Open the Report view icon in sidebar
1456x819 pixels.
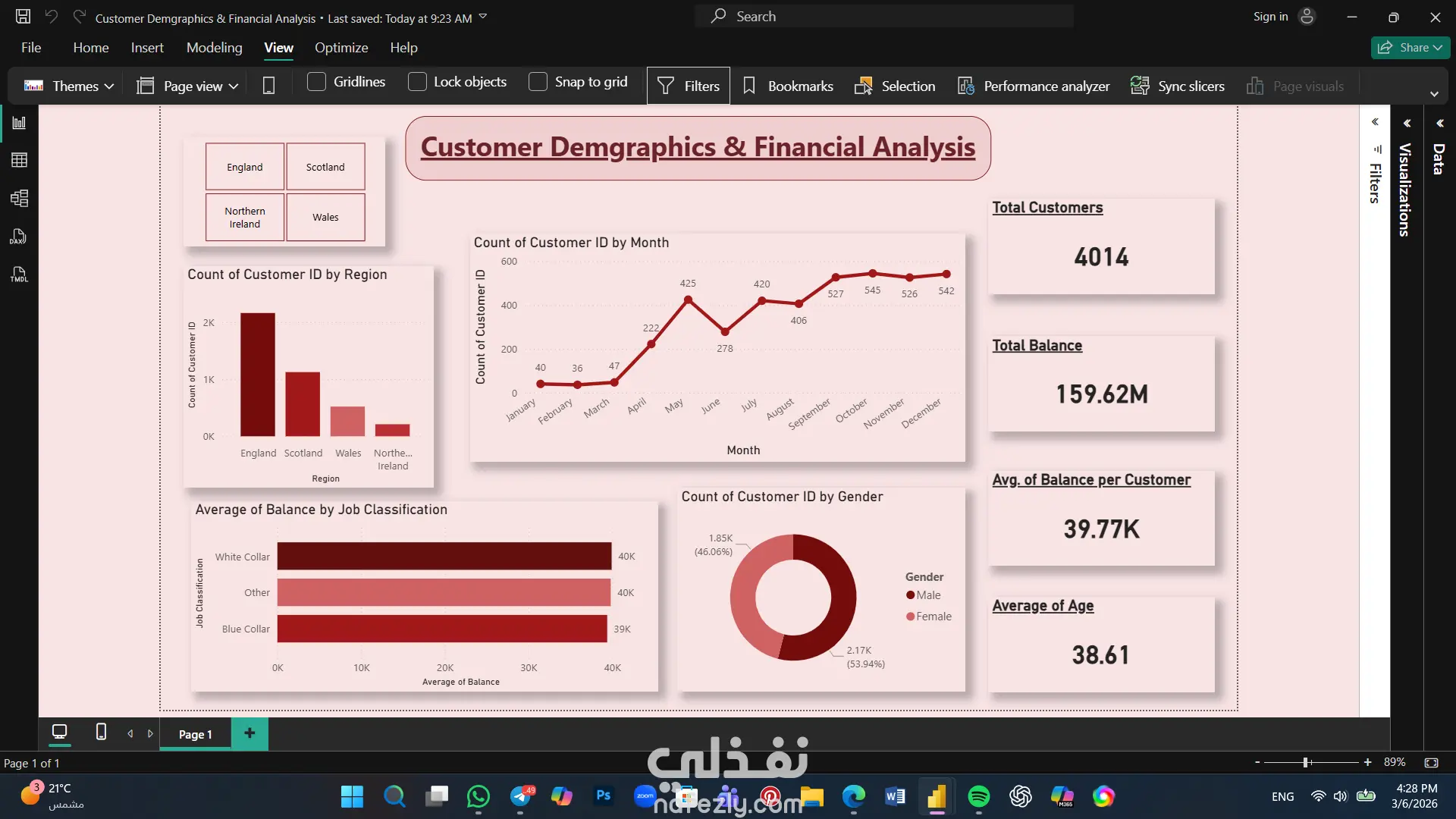19,123
